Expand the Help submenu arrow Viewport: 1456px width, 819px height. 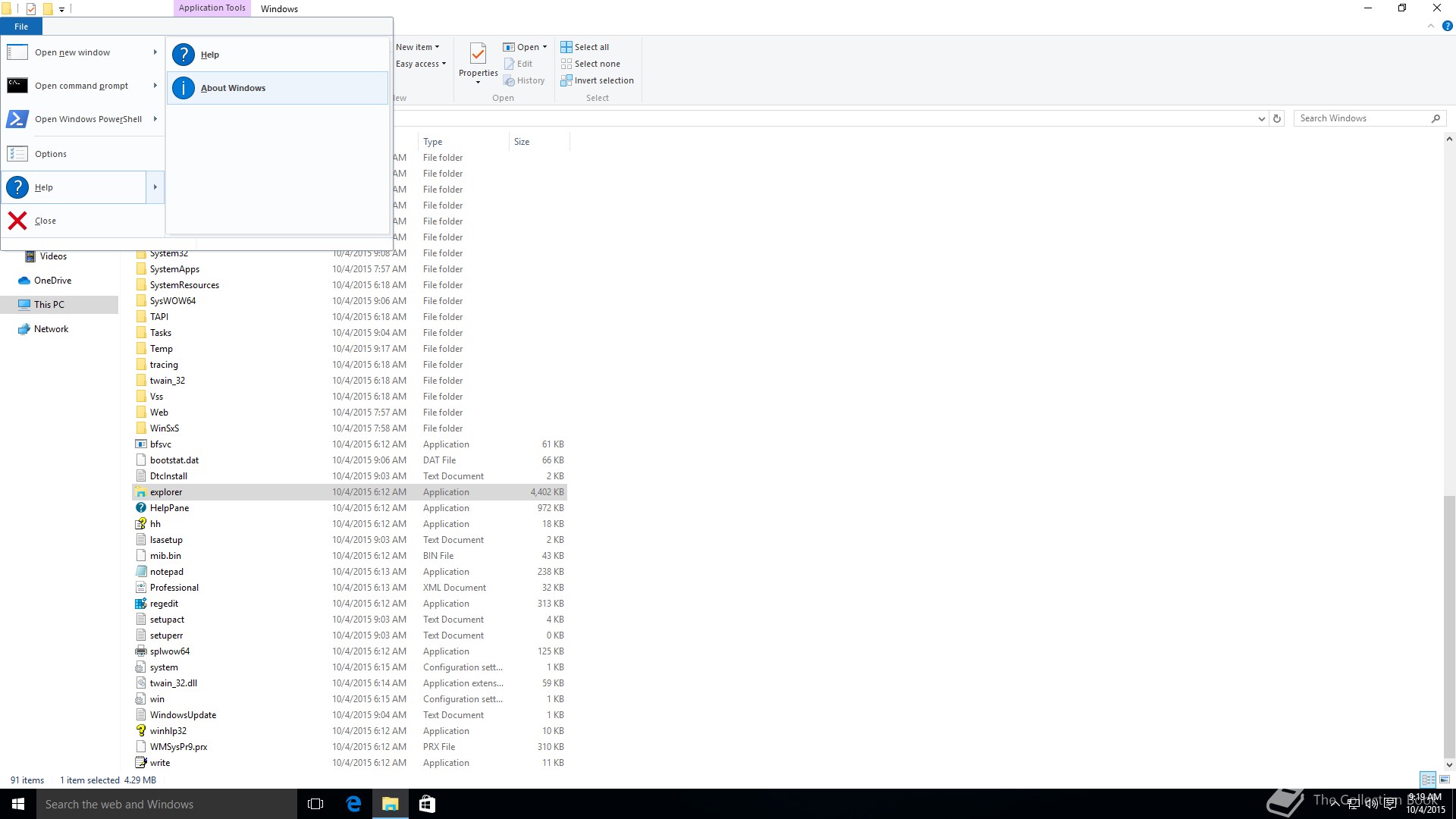(x=155, y=187)
